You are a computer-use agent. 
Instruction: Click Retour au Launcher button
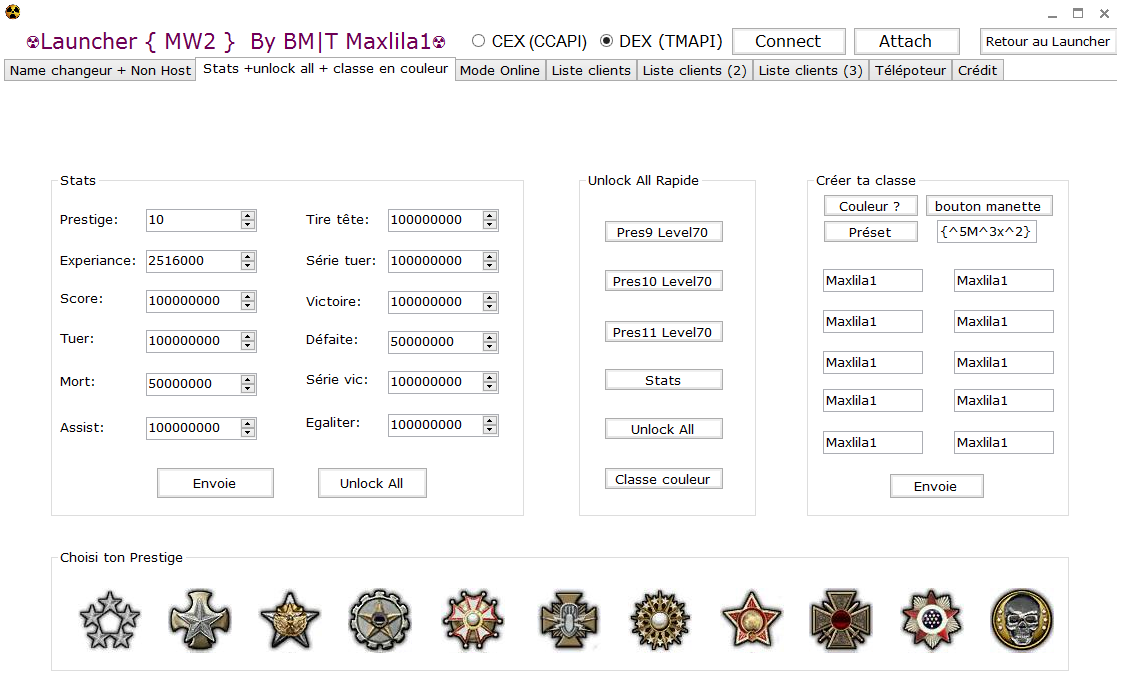coord(1048,42)
